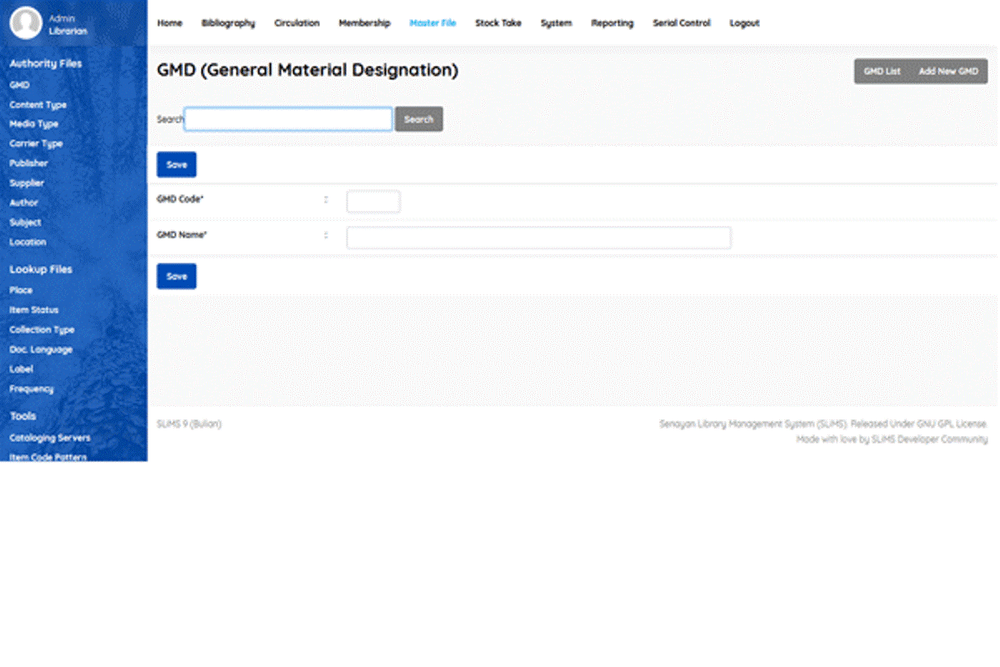Image resolution: width=1000 pixels, height=667 pixels.
Task: Open the Publisher authority file
Action: click(x=28, y=163)
